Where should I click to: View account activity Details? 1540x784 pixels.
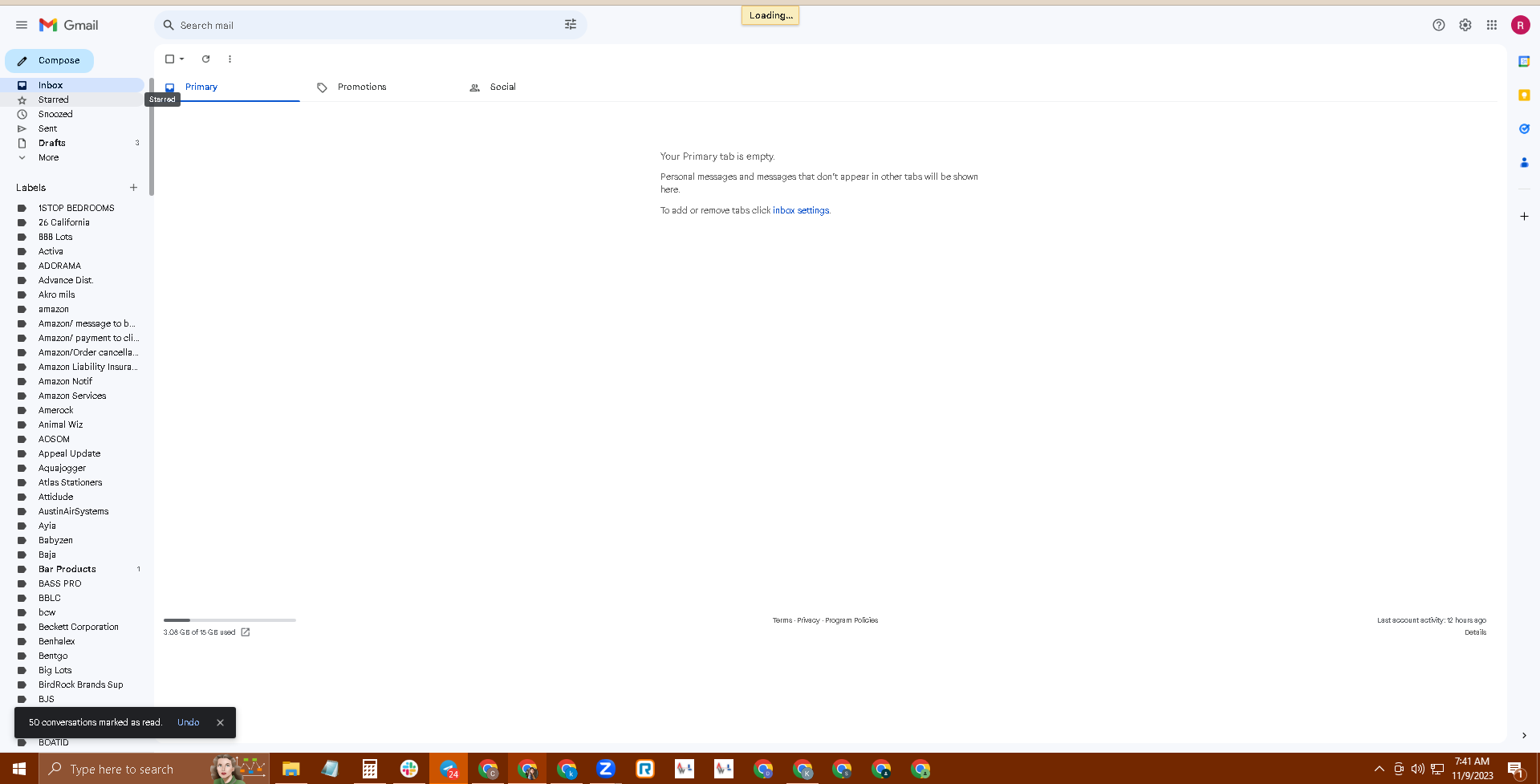1475,632
